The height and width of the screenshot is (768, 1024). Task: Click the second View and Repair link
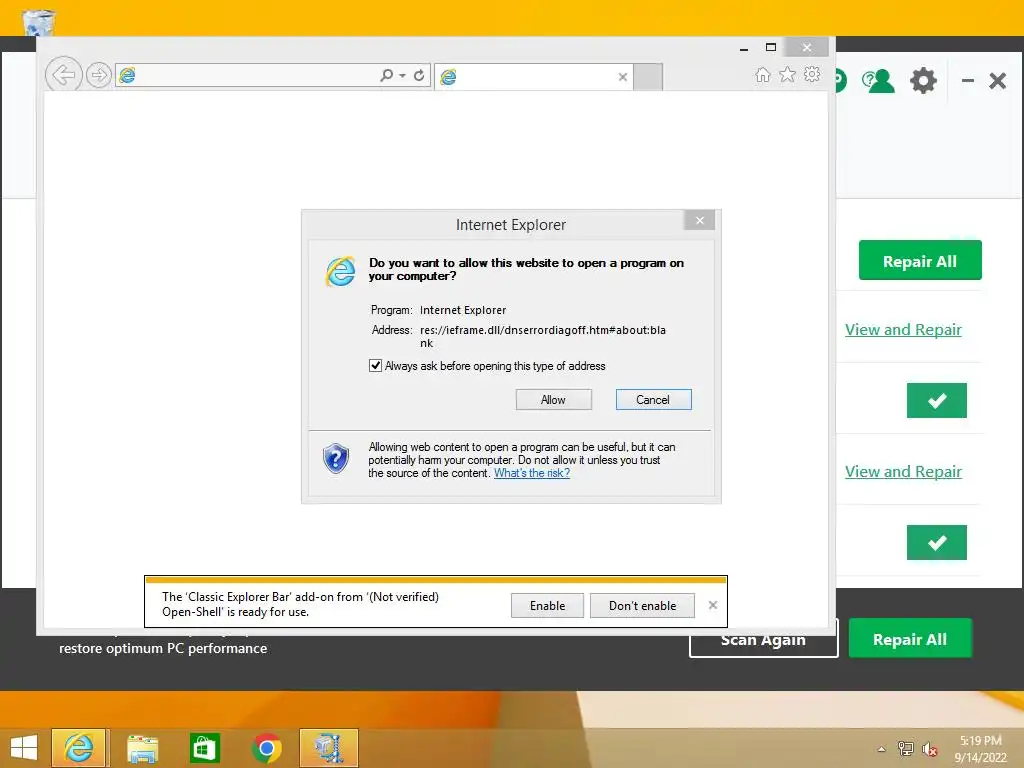(x=903, y=472)
